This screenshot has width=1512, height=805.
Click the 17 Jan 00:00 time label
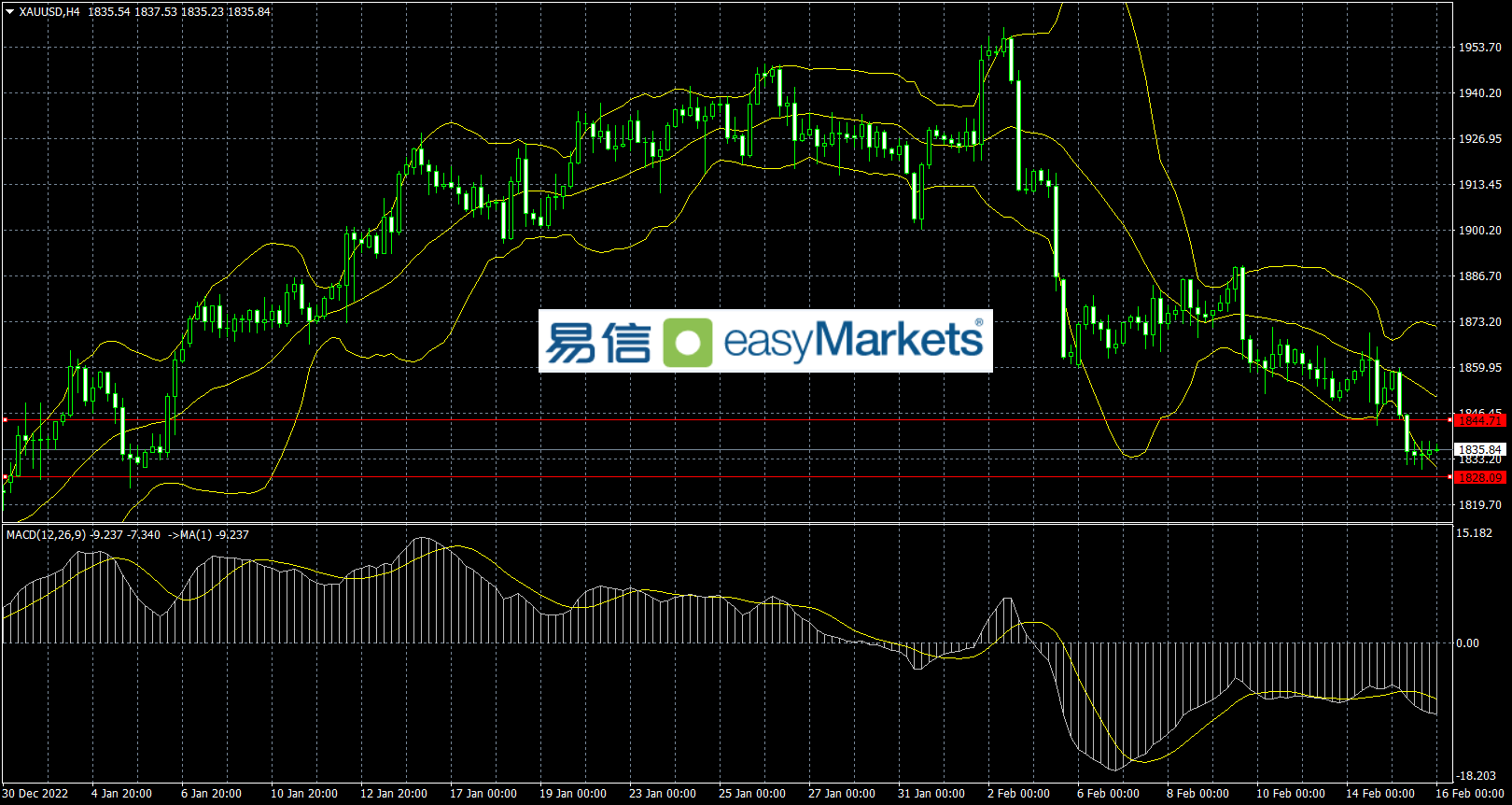tap(483, 794)
